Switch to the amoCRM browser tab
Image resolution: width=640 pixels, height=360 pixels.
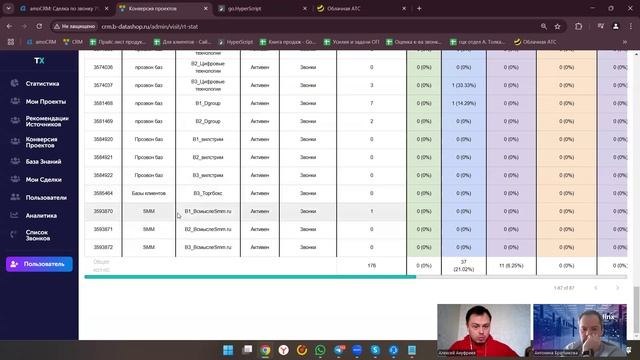point(64,9)
